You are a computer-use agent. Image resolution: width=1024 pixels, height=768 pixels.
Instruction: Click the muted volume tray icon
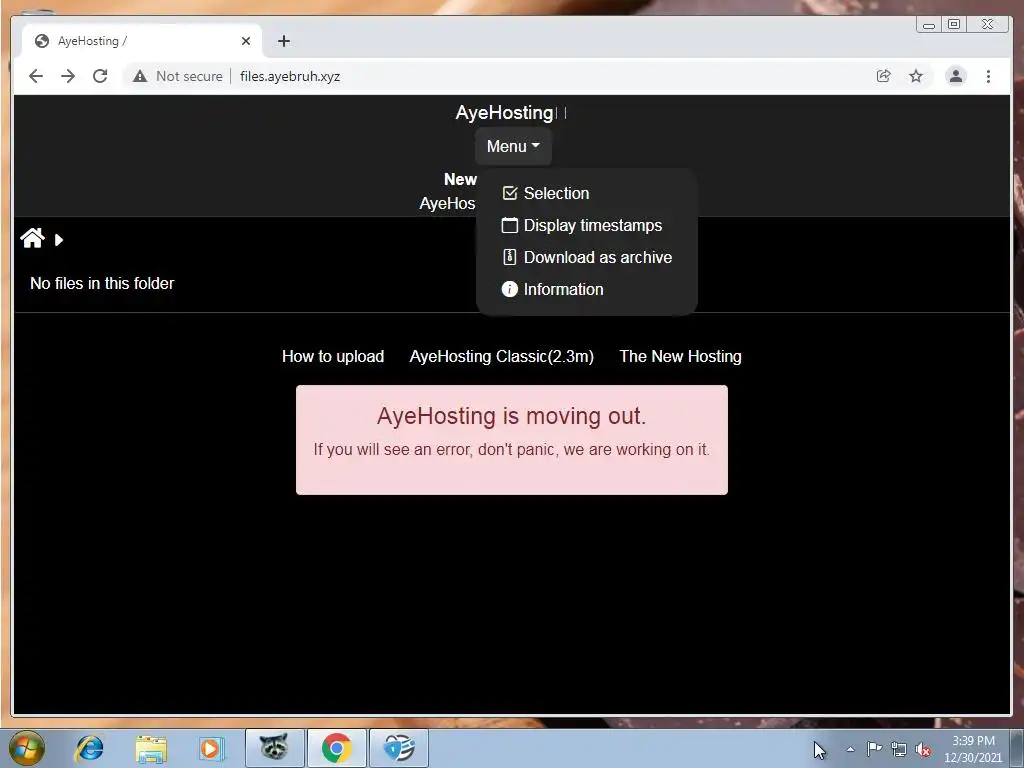coord(923,750)
